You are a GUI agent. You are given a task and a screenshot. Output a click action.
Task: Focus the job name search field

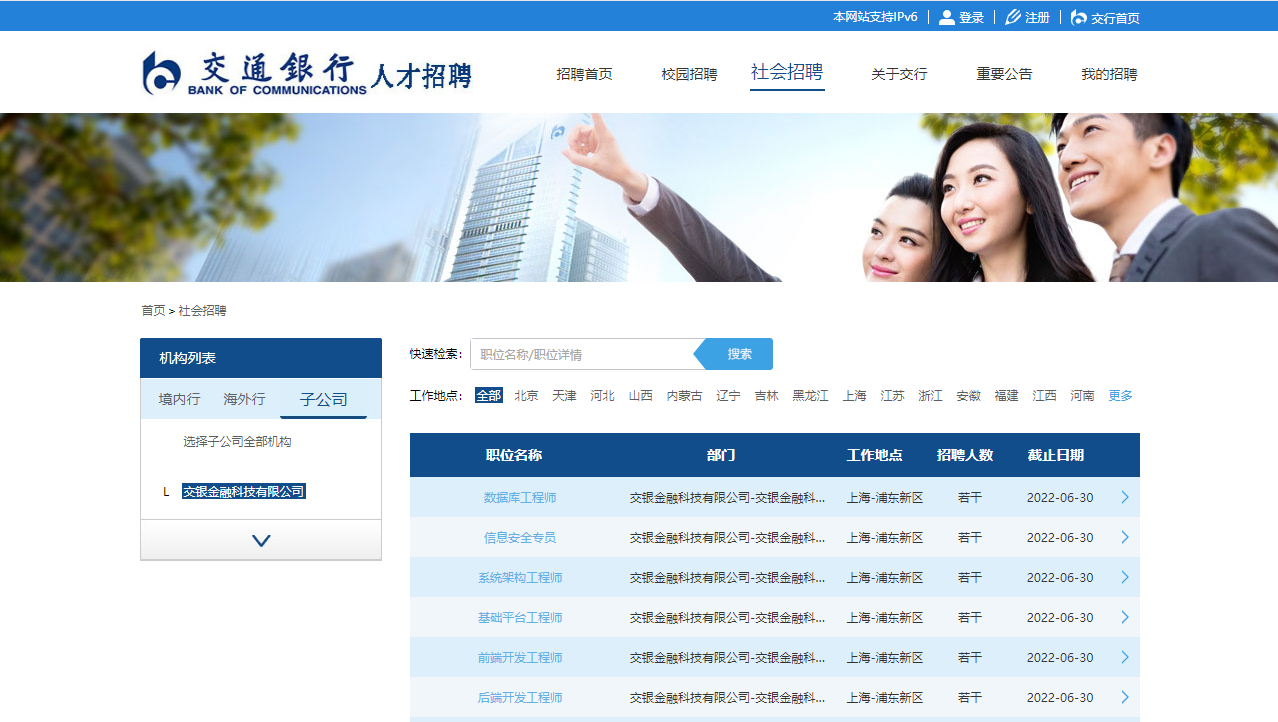[585, 354]
